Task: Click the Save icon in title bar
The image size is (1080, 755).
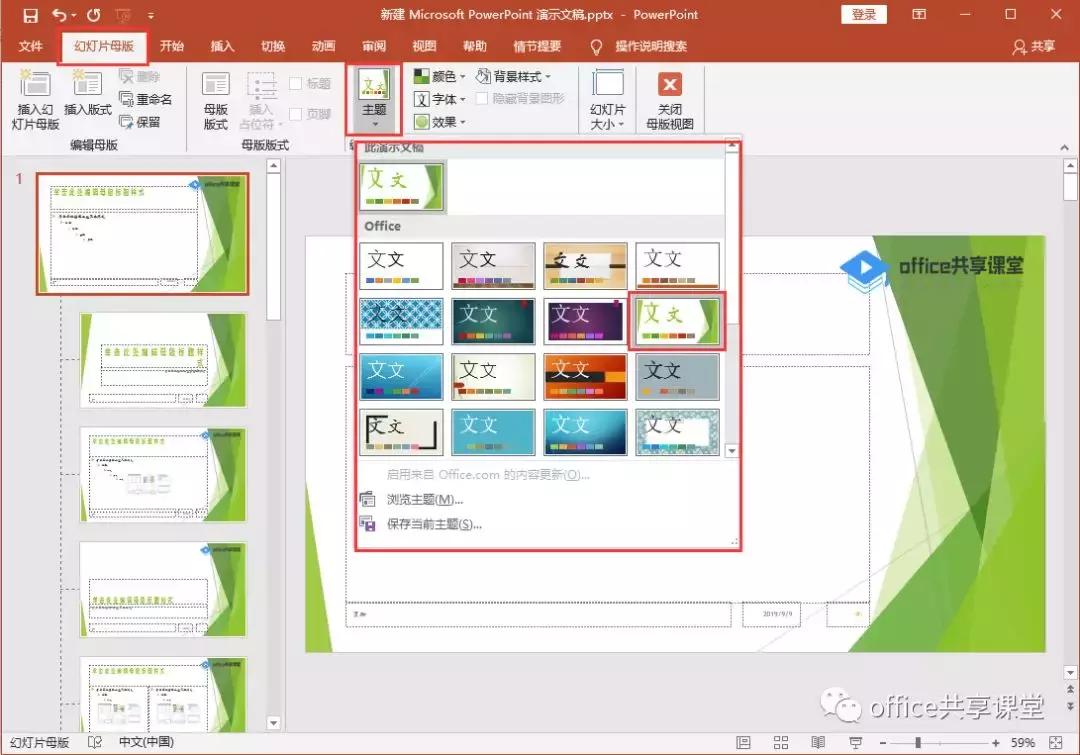Action: [x=30, y=15]
